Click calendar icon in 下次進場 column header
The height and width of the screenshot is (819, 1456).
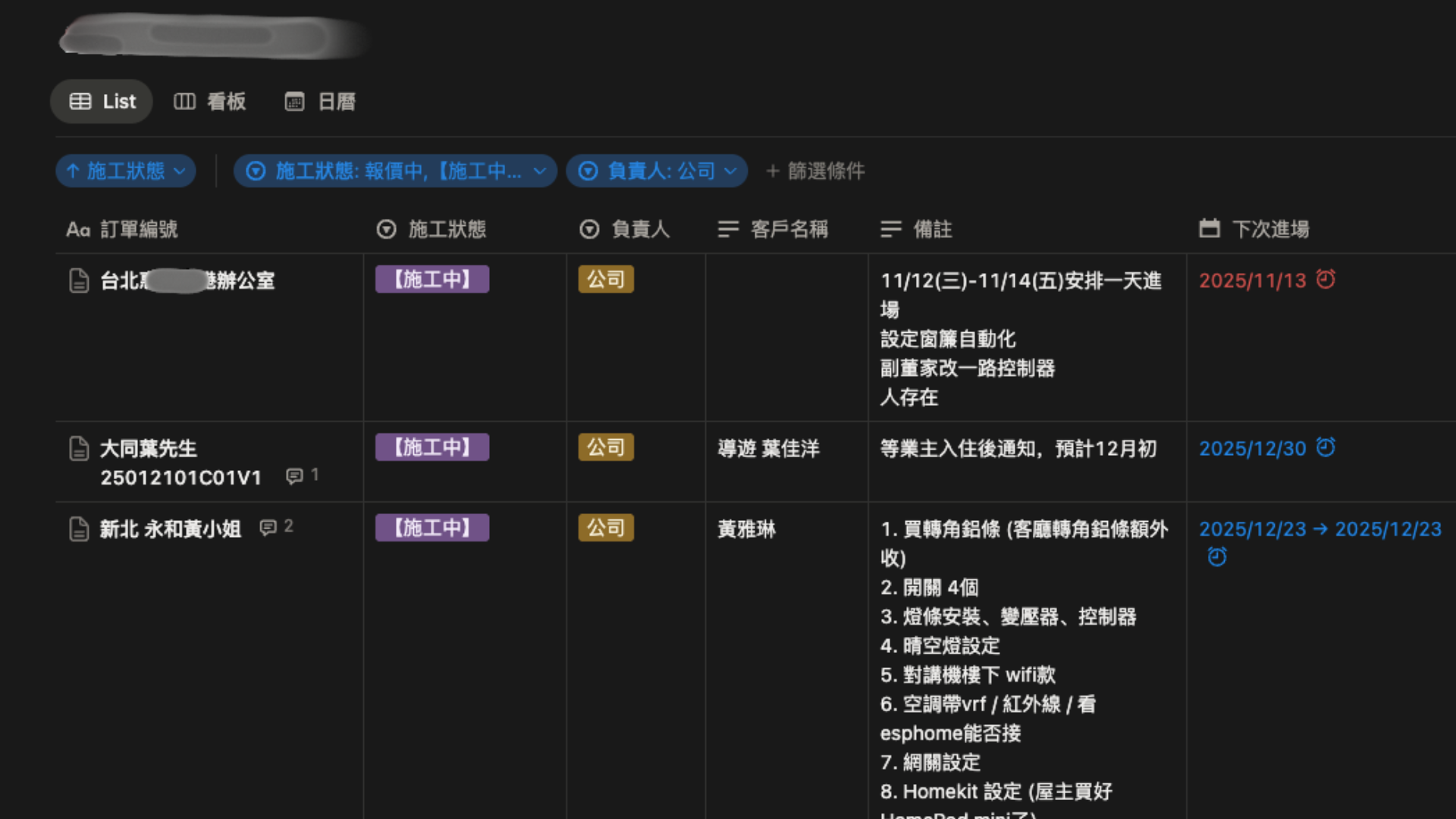coord(1210,229)
